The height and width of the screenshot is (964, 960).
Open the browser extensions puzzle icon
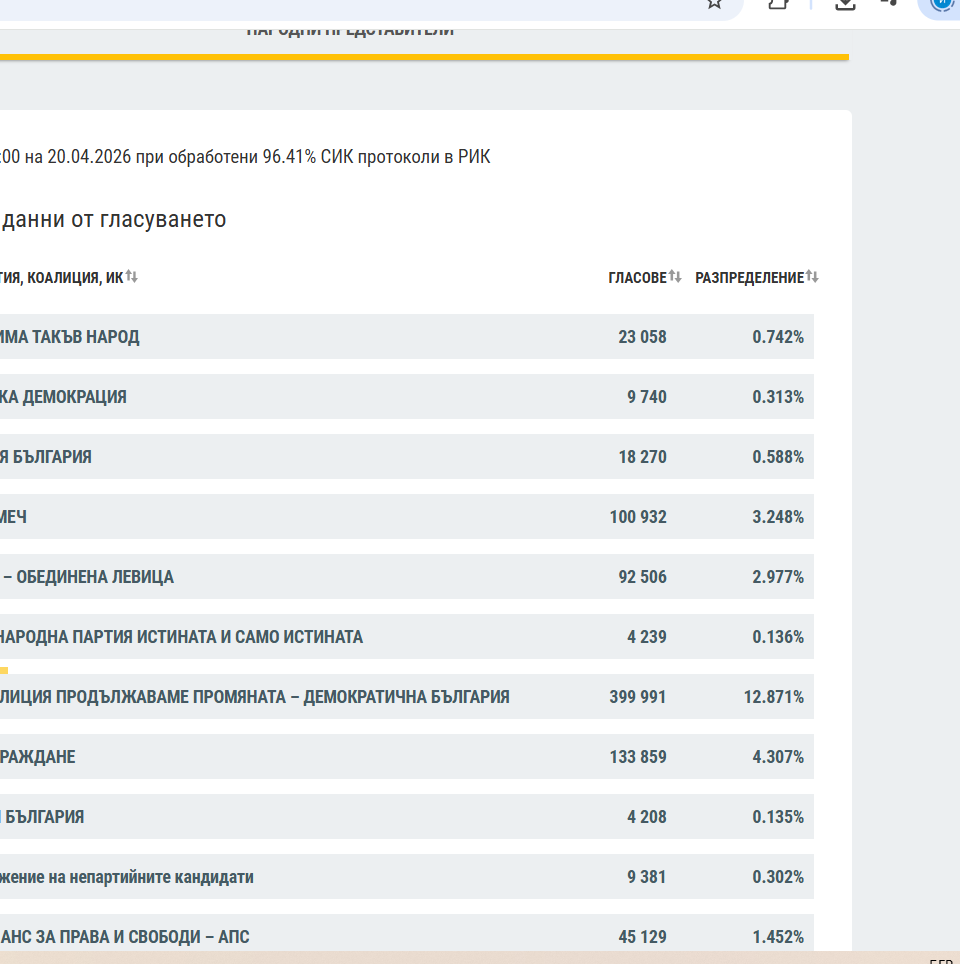pos(780,3)
